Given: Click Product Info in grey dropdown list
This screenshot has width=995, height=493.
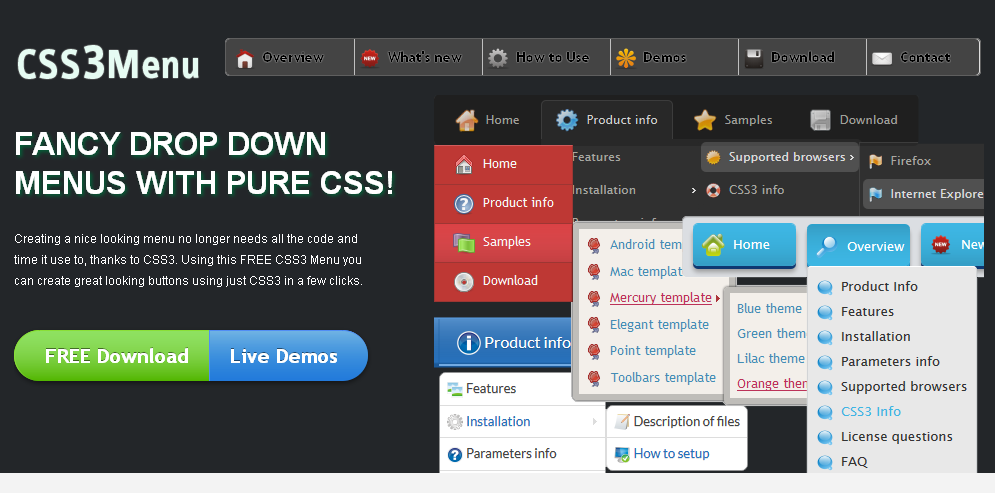Looking at the screenshot, I should point(879,287).
